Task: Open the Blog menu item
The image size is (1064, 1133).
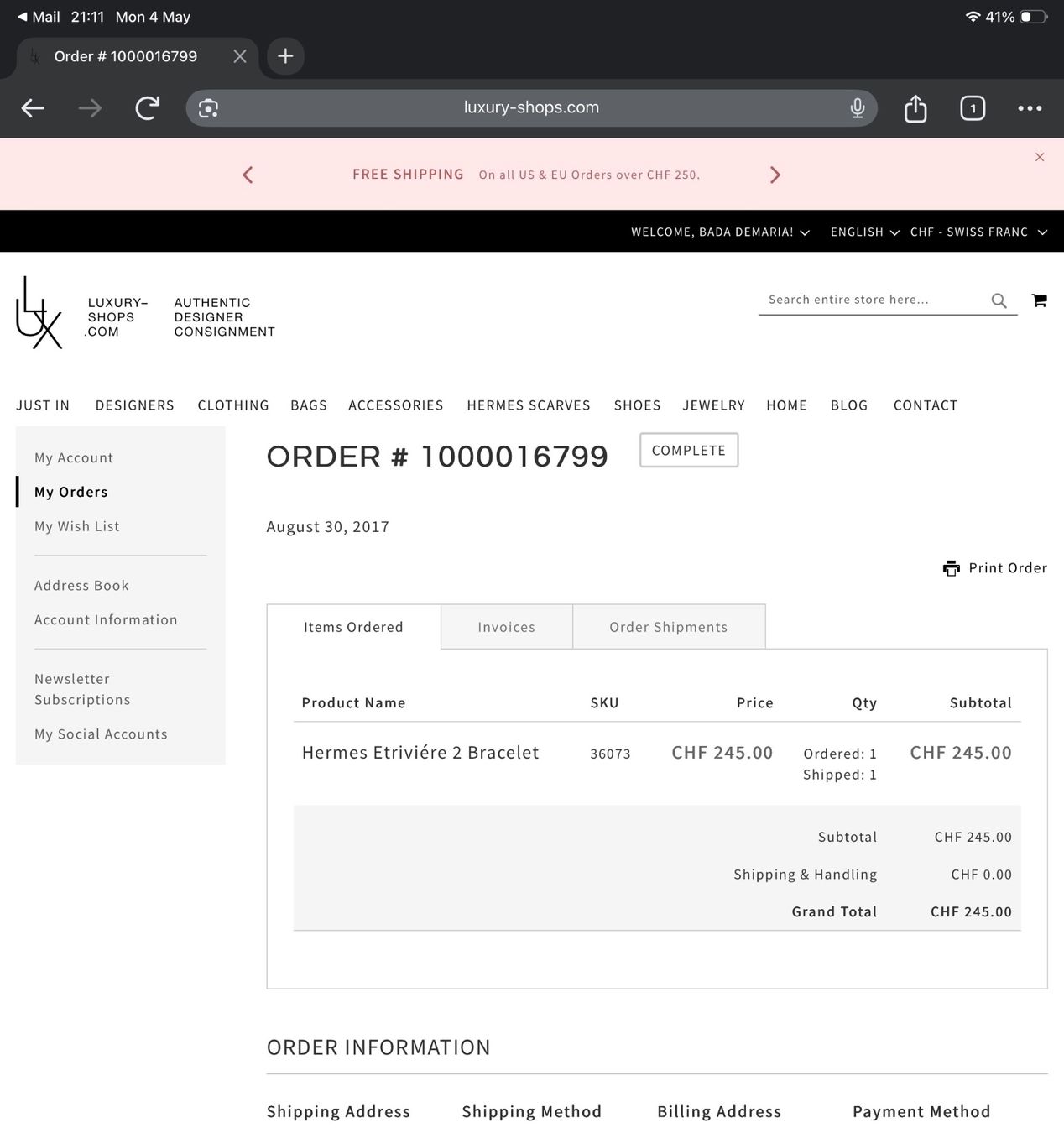Action: tap(849, 405)
